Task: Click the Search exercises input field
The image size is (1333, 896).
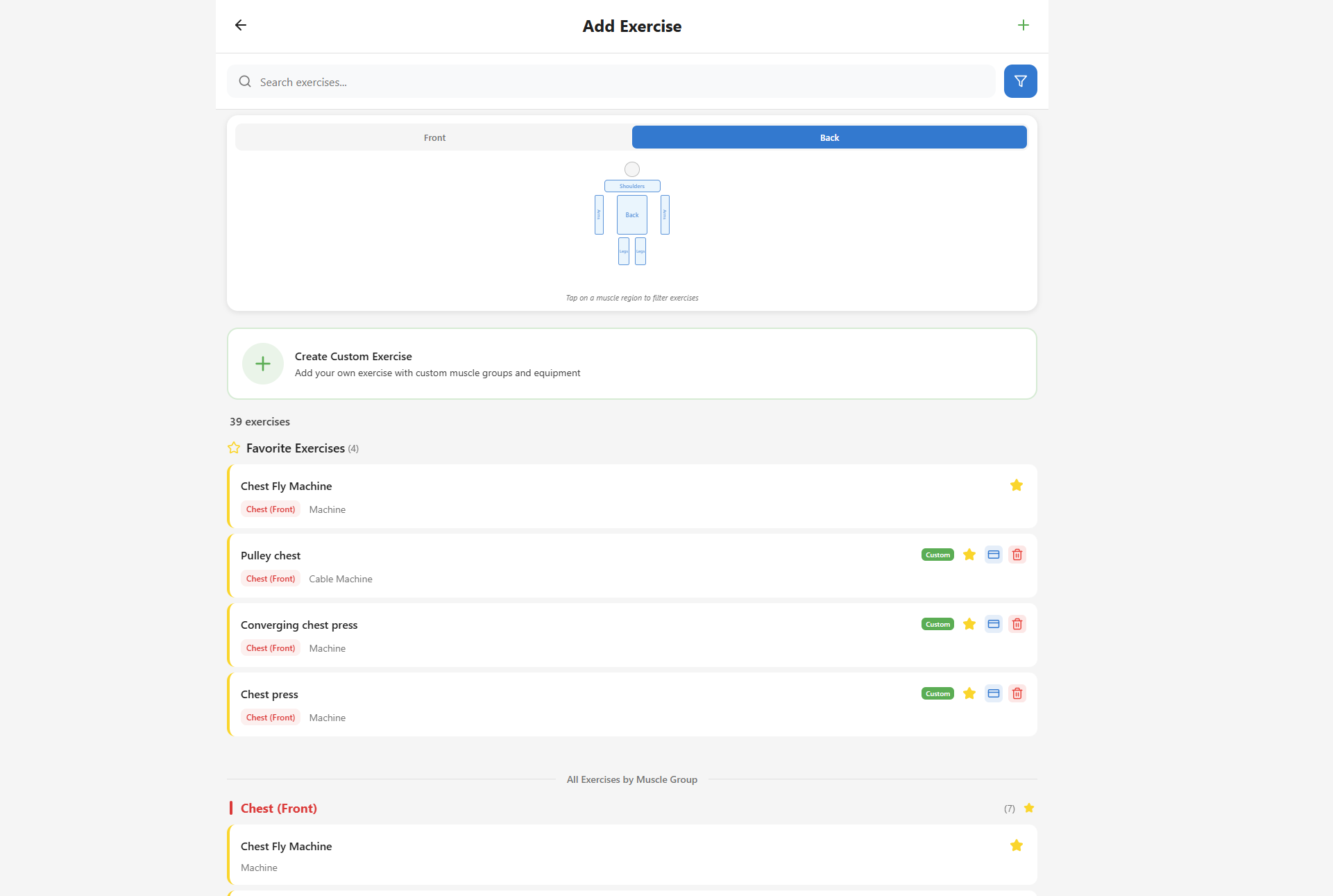Action: tap(611, 82)
